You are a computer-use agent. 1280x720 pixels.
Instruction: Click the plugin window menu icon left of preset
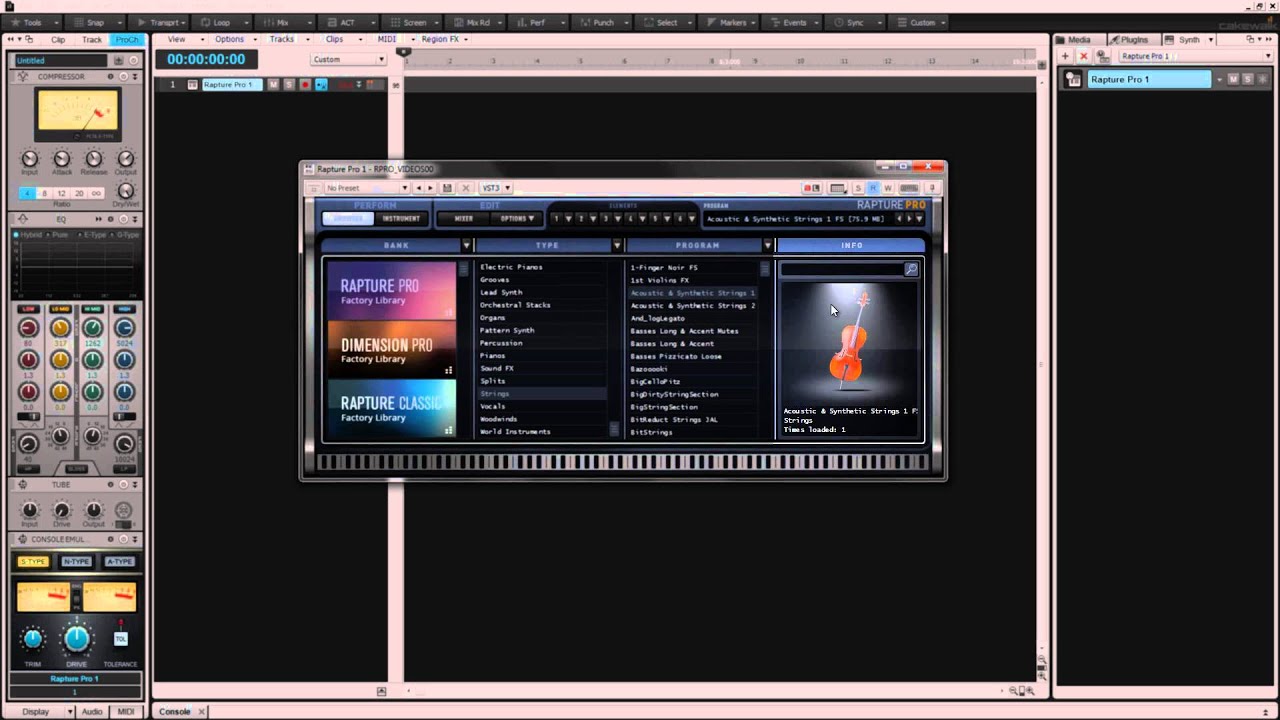312,188
